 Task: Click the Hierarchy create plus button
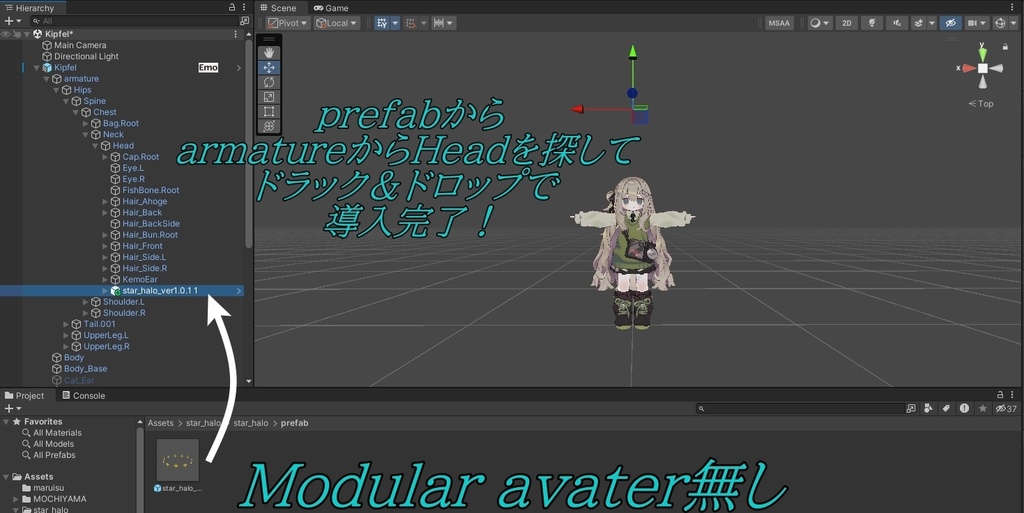coord(12,21)
